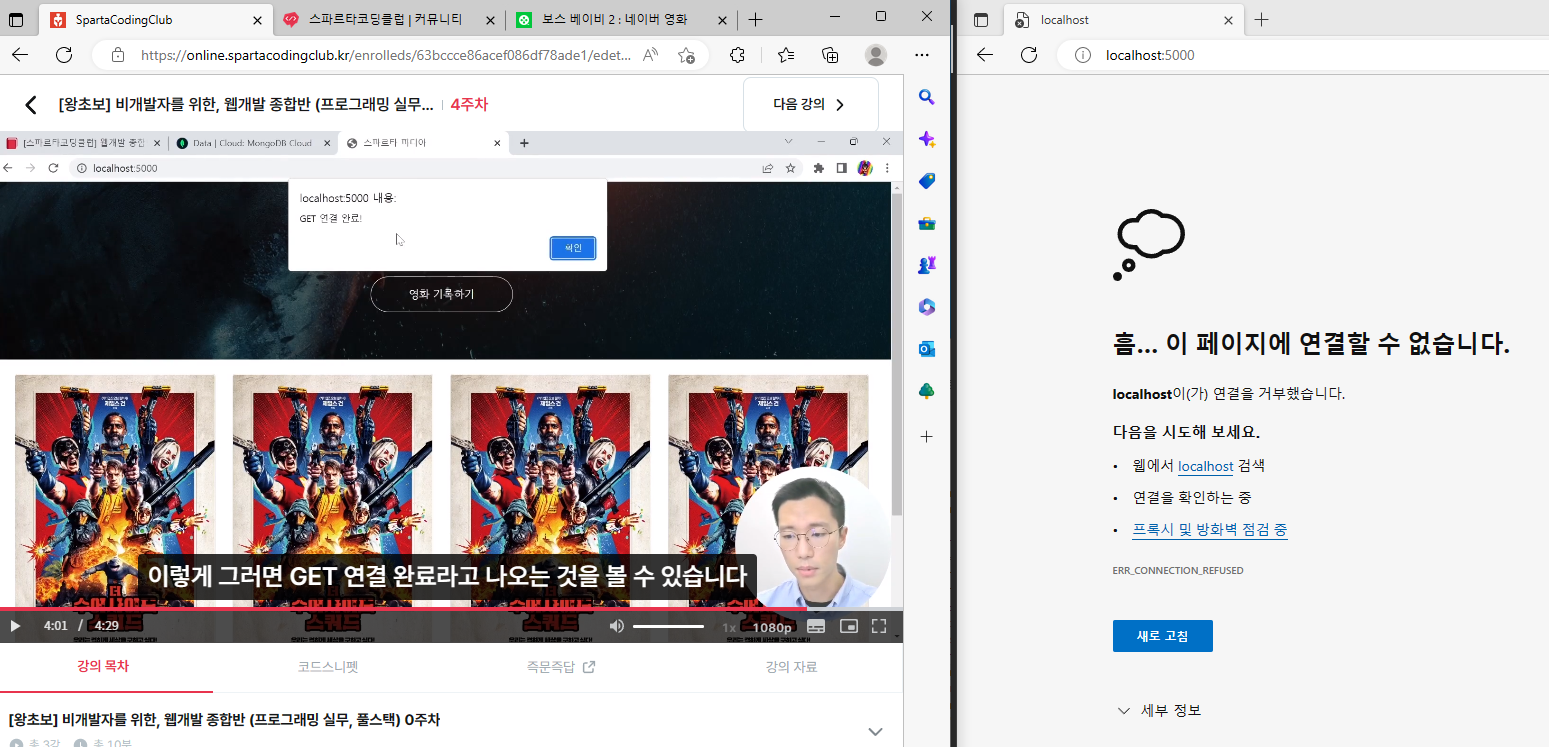Toggle video subtitles captions button
The height and width of the screenshot is (747, 1549).
point(816,627)
